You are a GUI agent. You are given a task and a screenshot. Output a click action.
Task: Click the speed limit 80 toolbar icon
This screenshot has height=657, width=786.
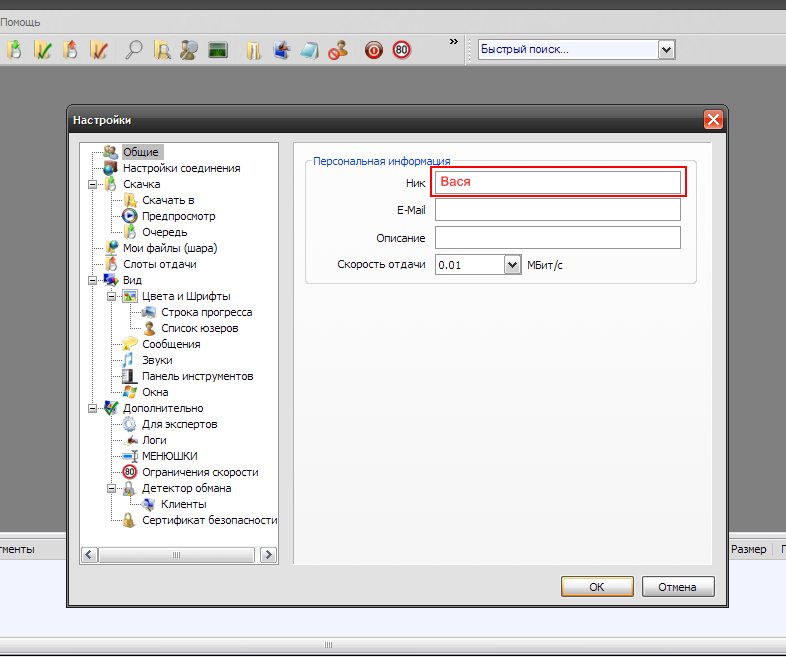401,50
